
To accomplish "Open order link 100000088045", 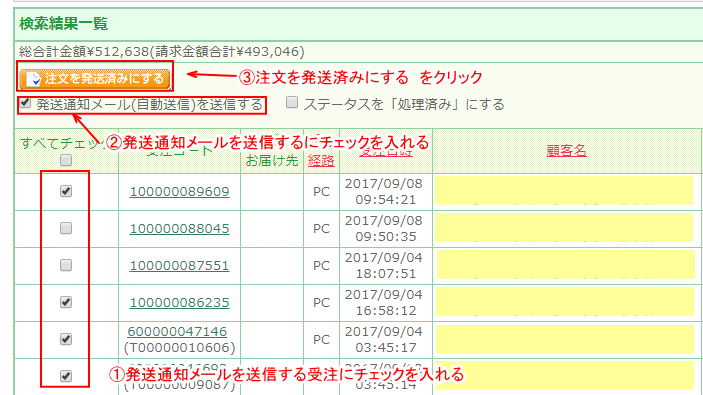I will 179,229.
